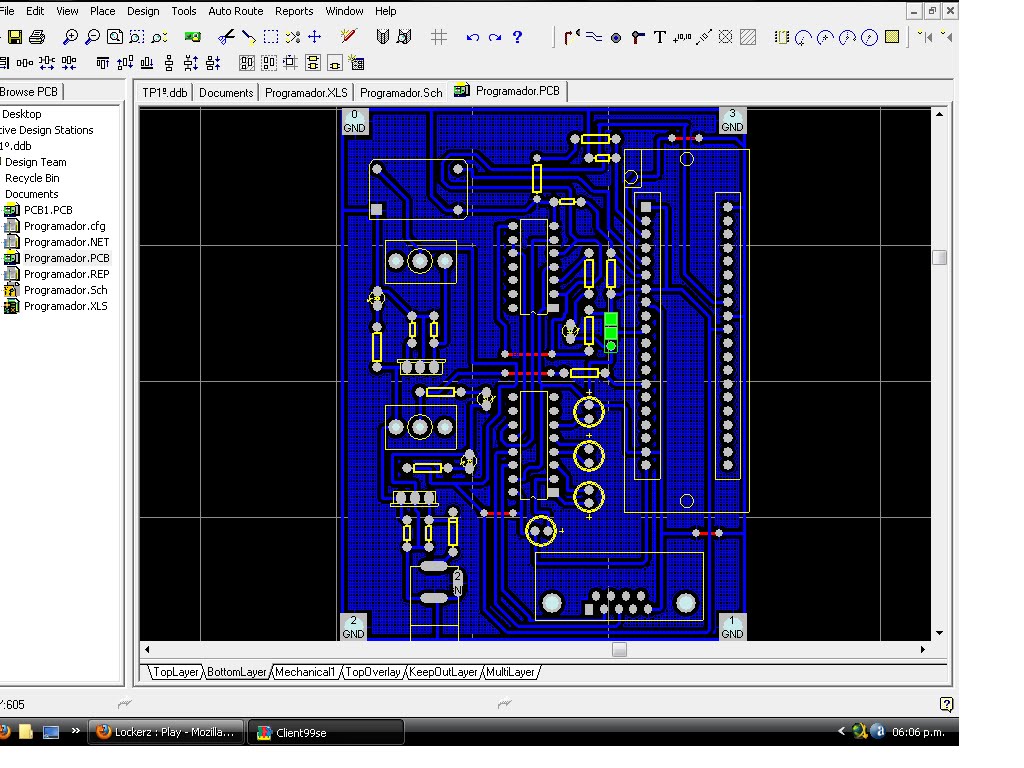Toggle the visible grid icon
This screenshot has height=768, width=1024.
point(437,35)
